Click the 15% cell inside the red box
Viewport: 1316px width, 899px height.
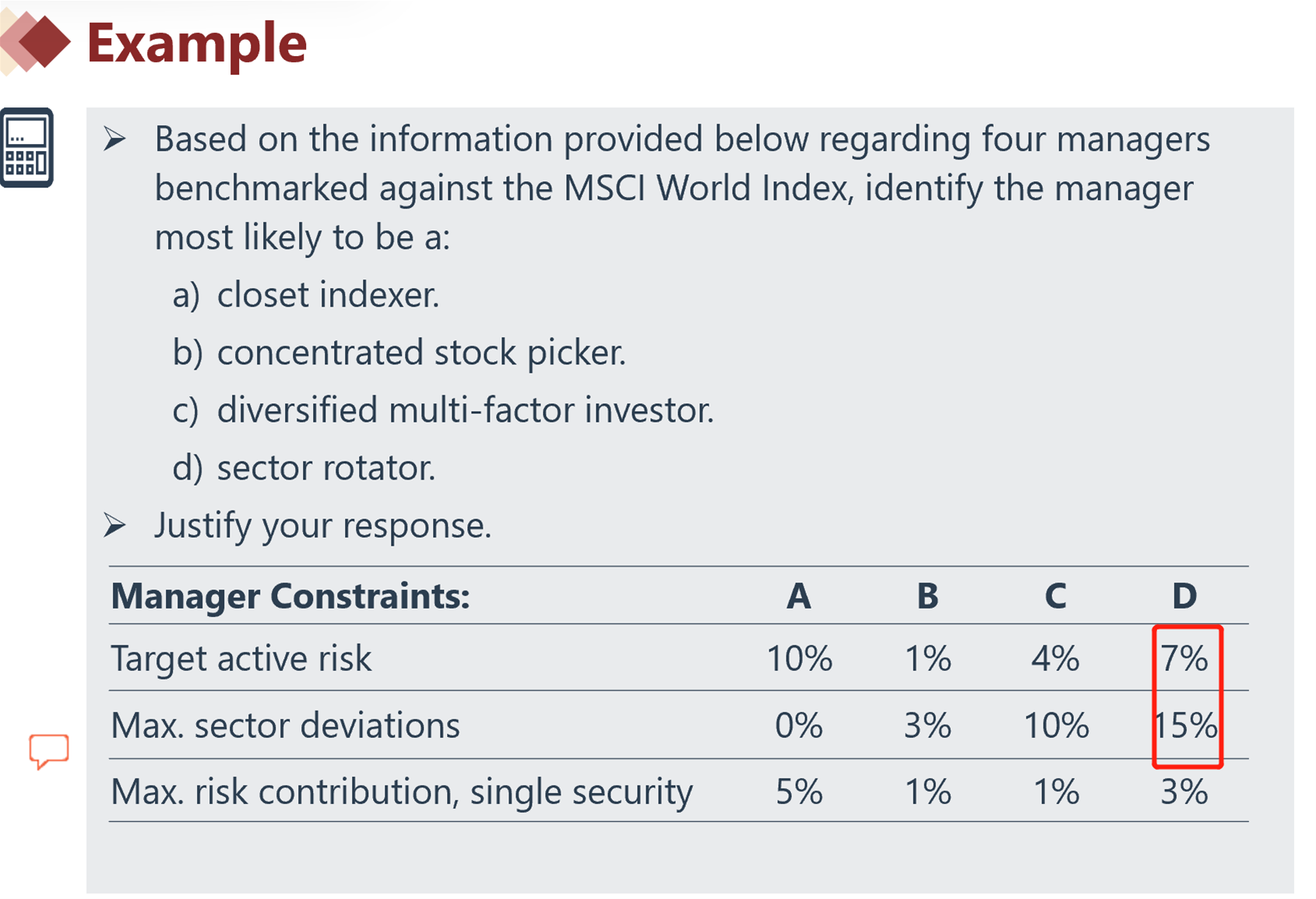pyautogui.click(x=1186, y=725)
